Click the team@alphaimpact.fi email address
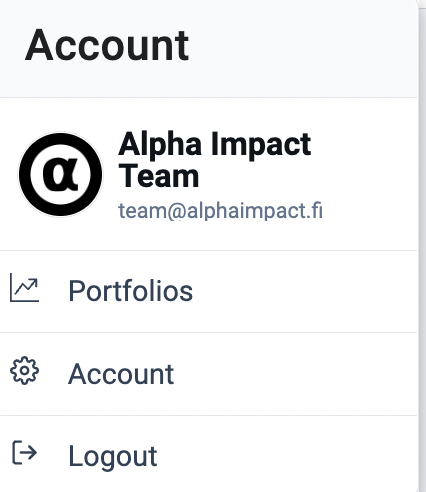The height and width of the screenshot is (492, 426). tap(220, 211)
